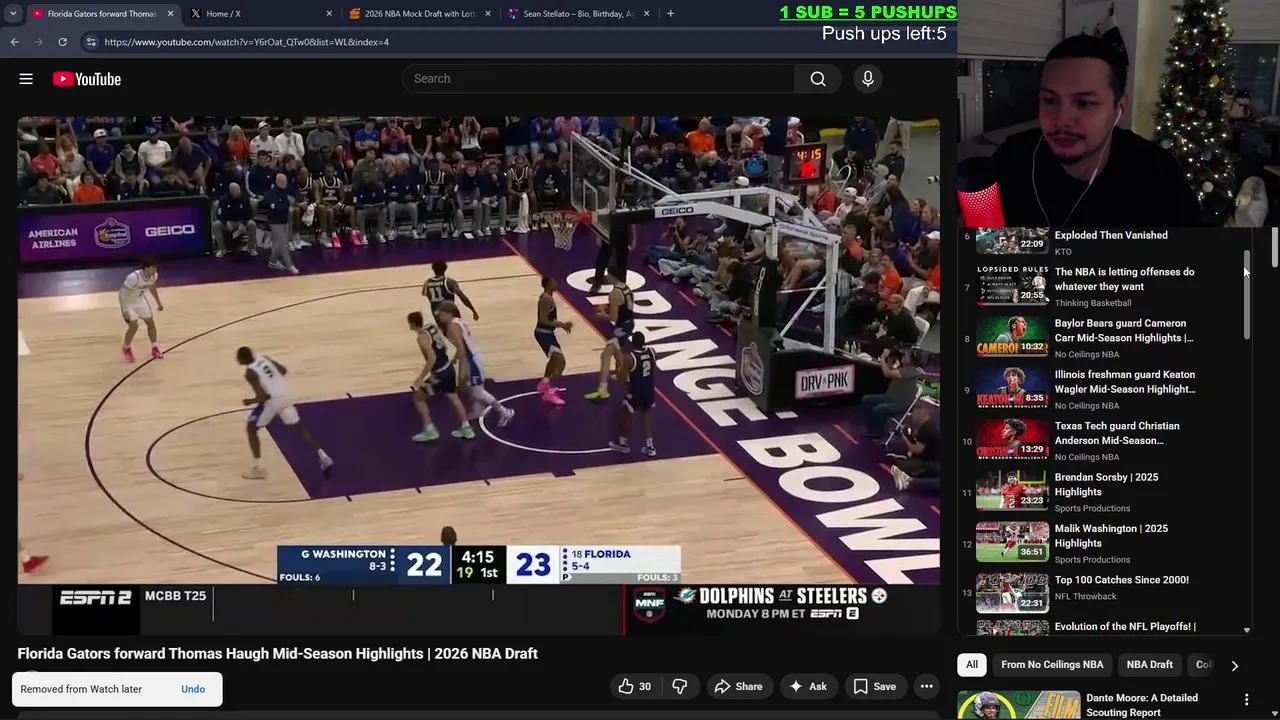Go forward with browser forward arrow

(x=38, y=42)
